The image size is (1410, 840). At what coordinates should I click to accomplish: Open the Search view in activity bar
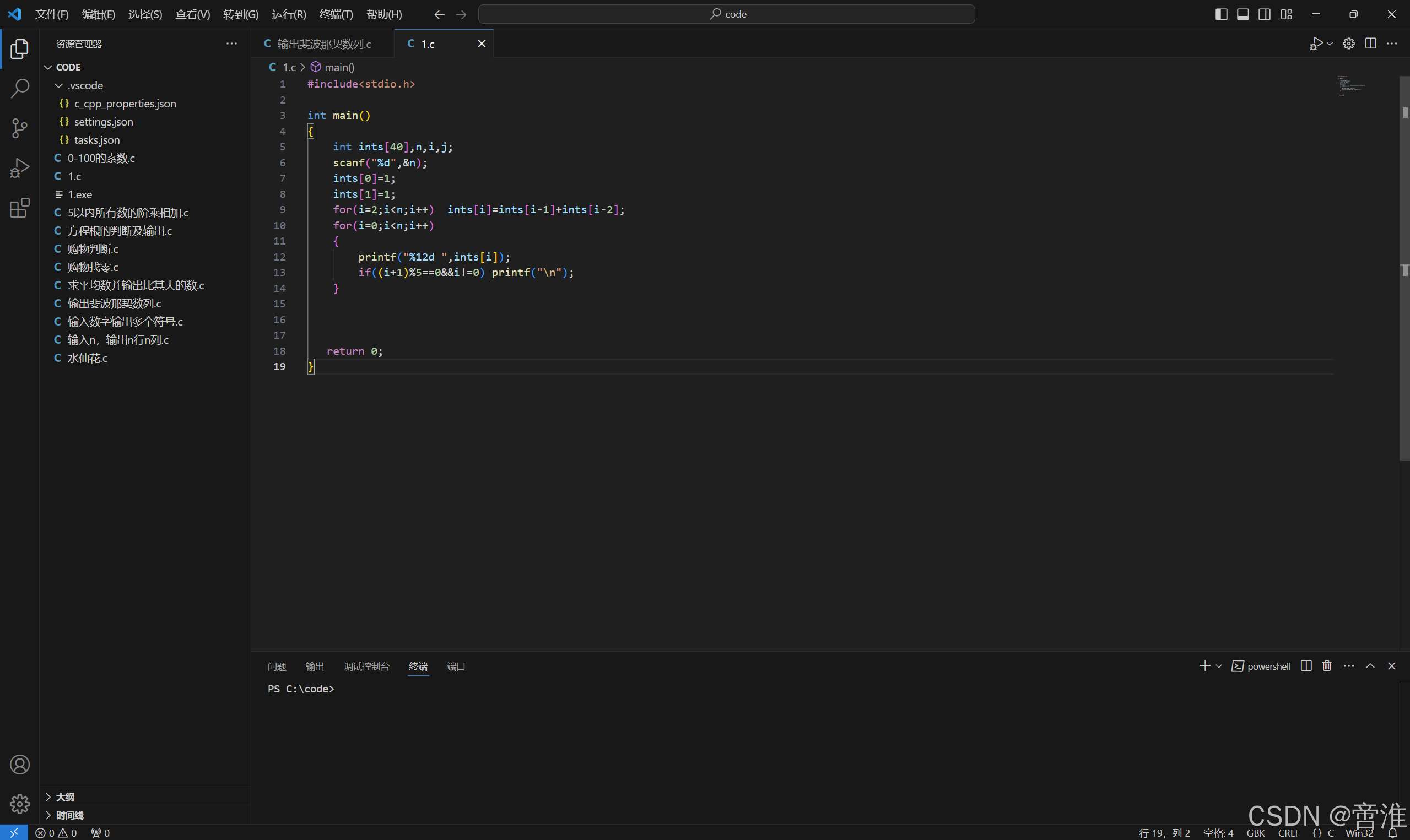coord(20,88)
